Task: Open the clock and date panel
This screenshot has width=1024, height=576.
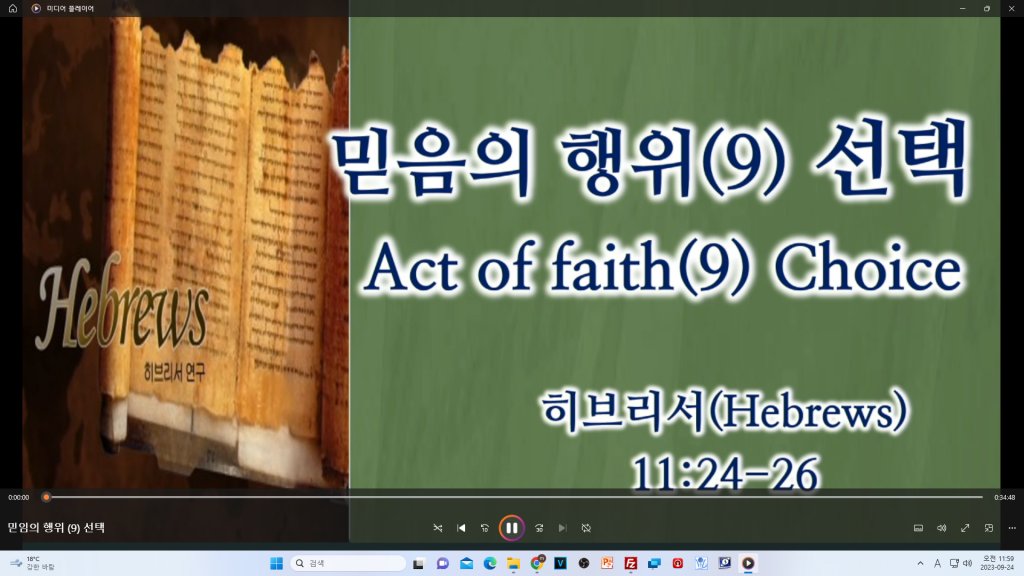Action: [x=997, y=563]
